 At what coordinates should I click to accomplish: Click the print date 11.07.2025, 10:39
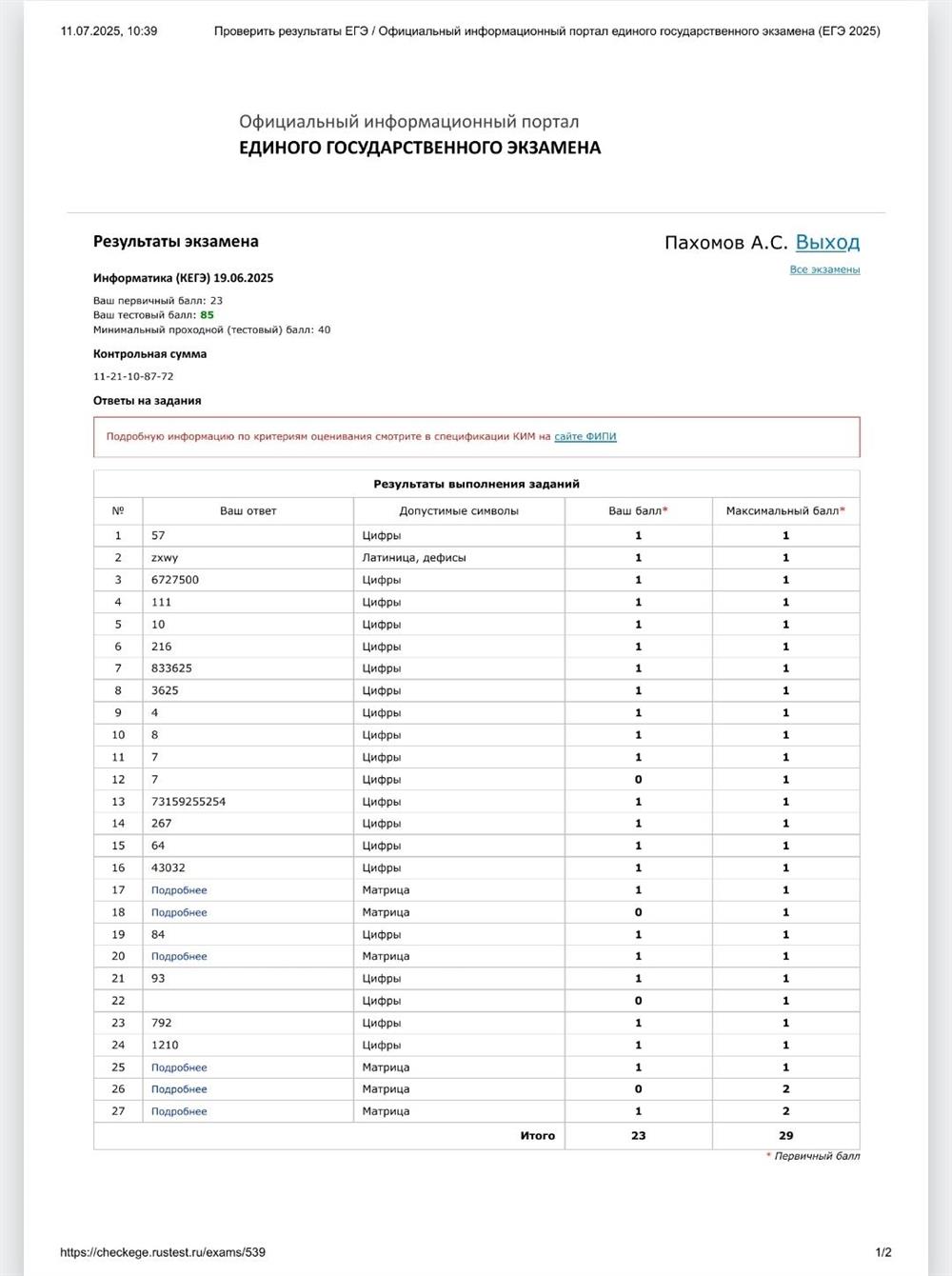tap(109, 31)
